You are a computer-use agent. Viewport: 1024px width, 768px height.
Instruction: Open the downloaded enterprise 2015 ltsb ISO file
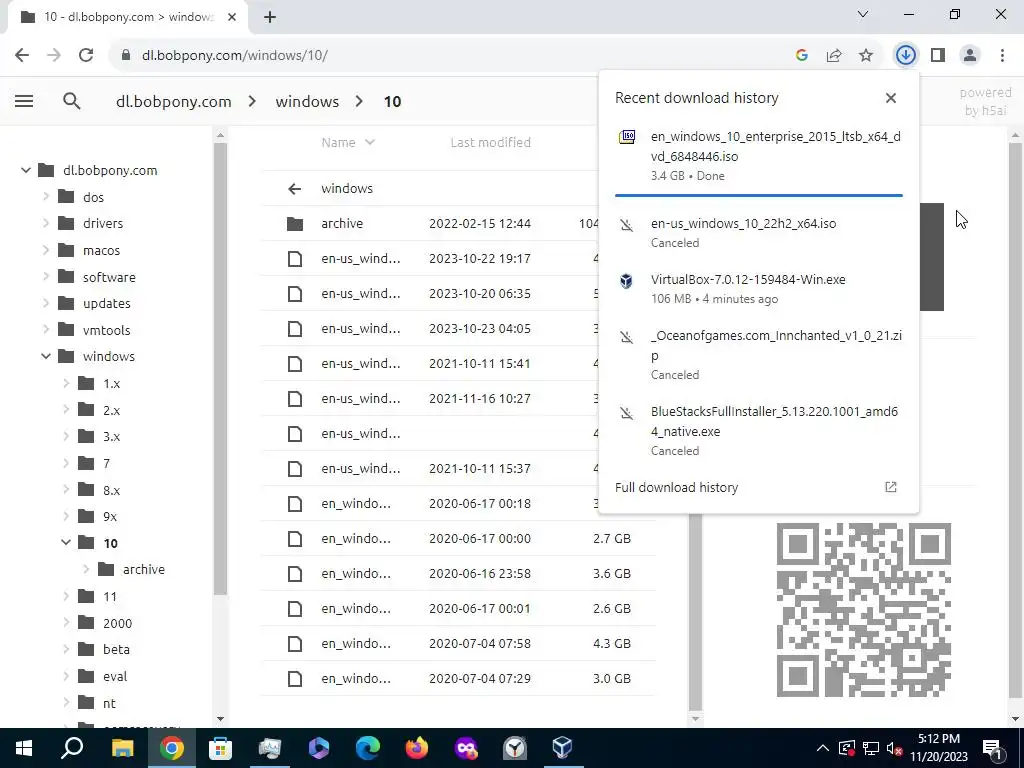[758, 156]
